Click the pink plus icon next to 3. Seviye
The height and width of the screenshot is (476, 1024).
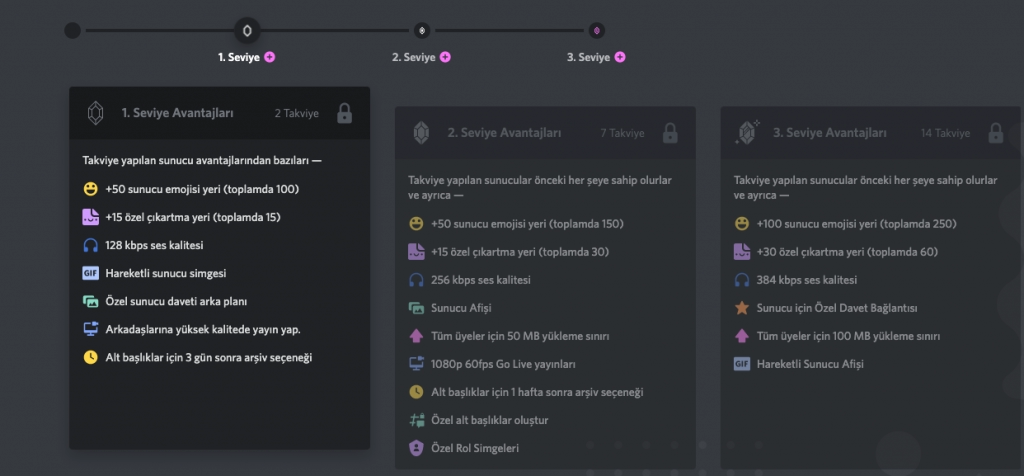[620, 57]
